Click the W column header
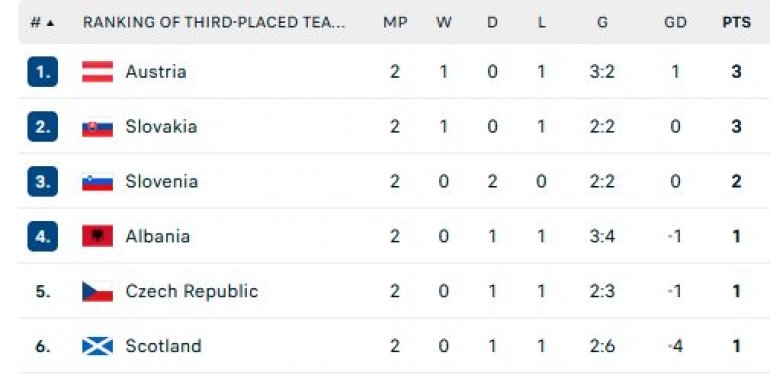This screenshot has width=770, height=375. click(x=443, y=22)
